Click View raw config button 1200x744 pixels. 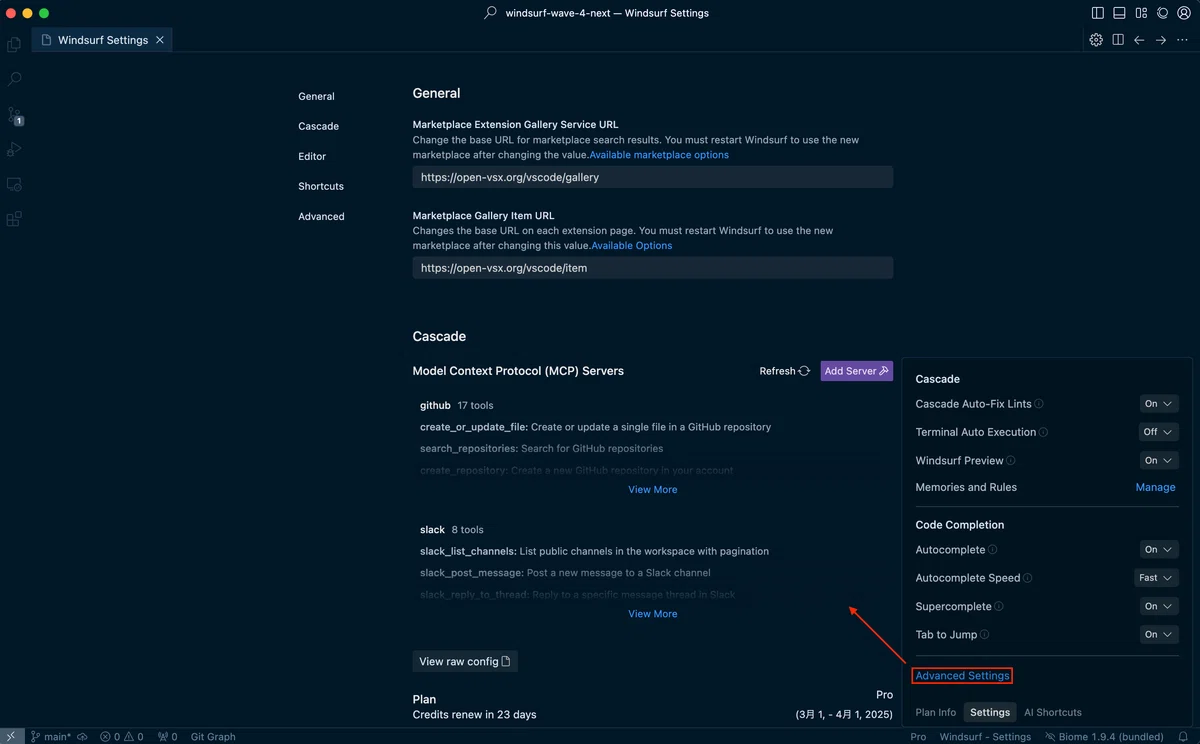tap(465, 661)
